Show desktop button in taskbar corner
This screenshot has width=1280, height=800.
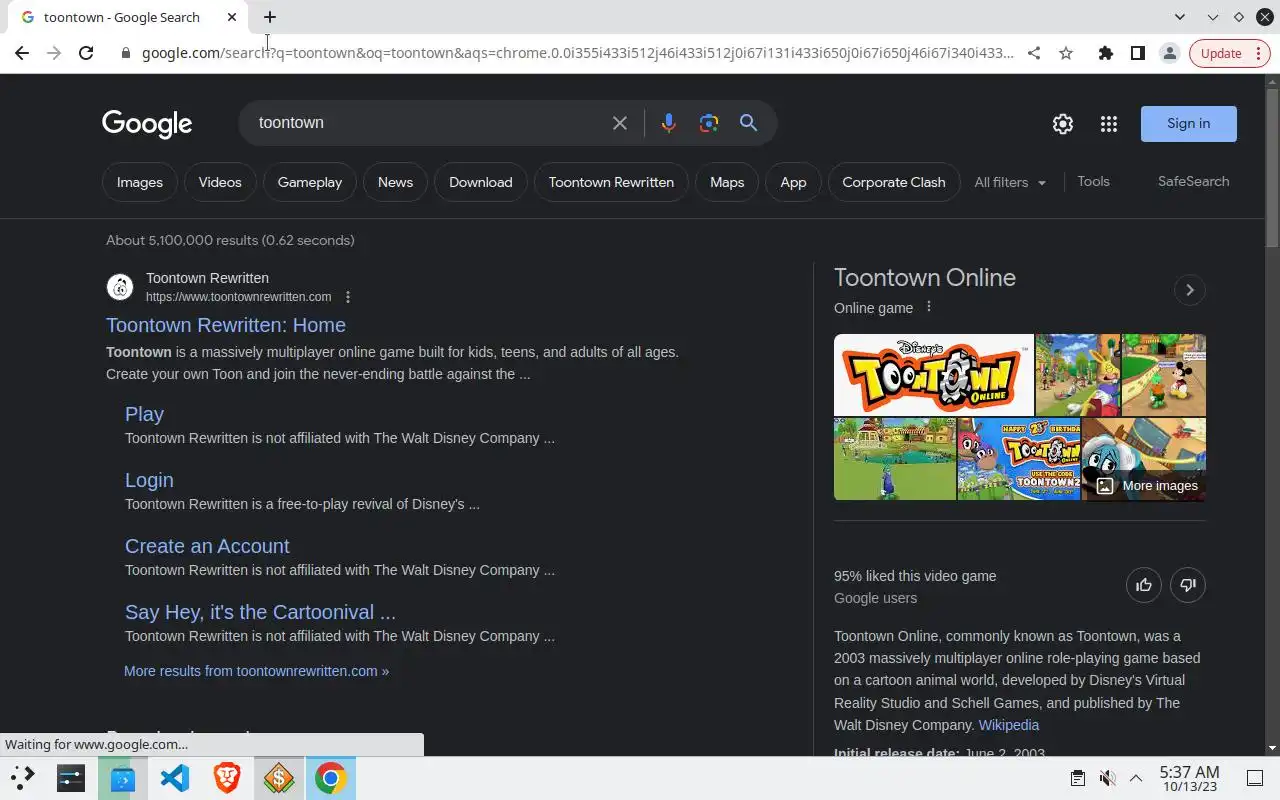1254,778
